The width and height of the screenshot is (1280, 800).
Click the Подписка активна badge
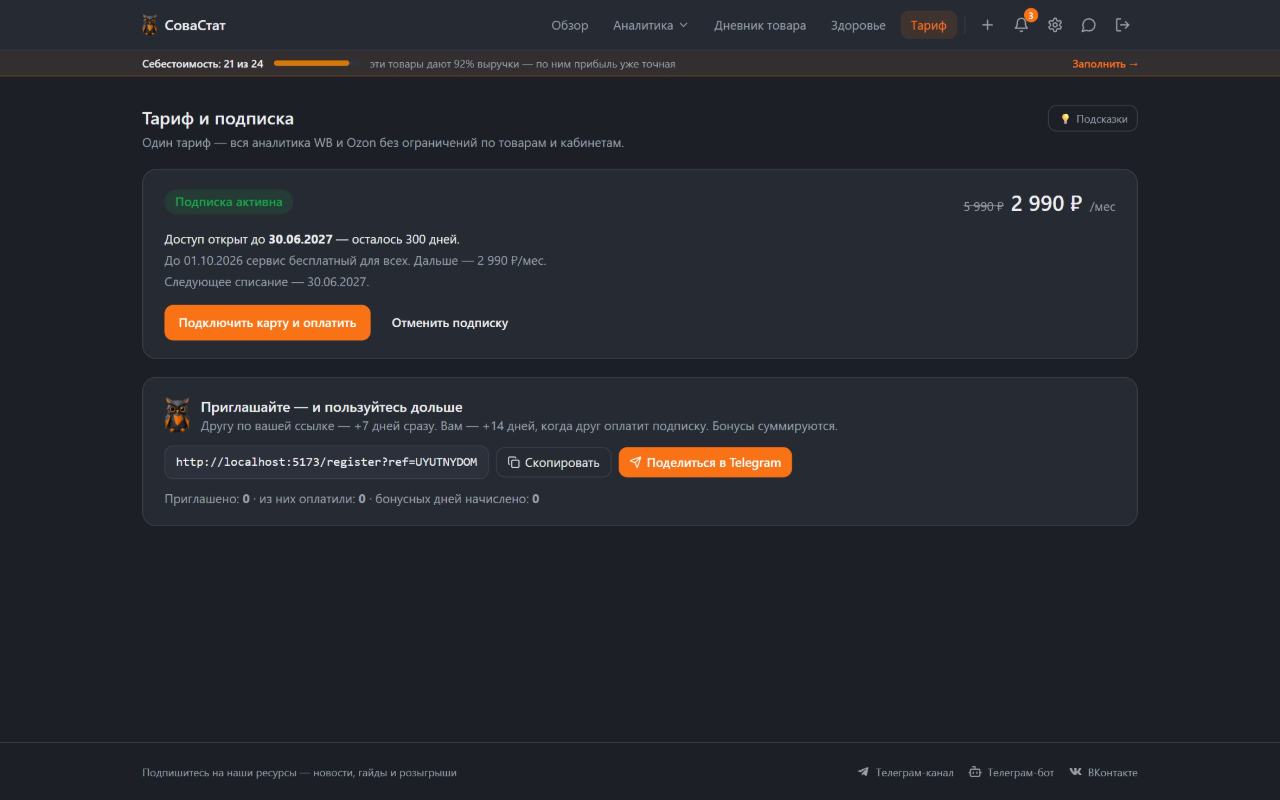pos(228,202)
